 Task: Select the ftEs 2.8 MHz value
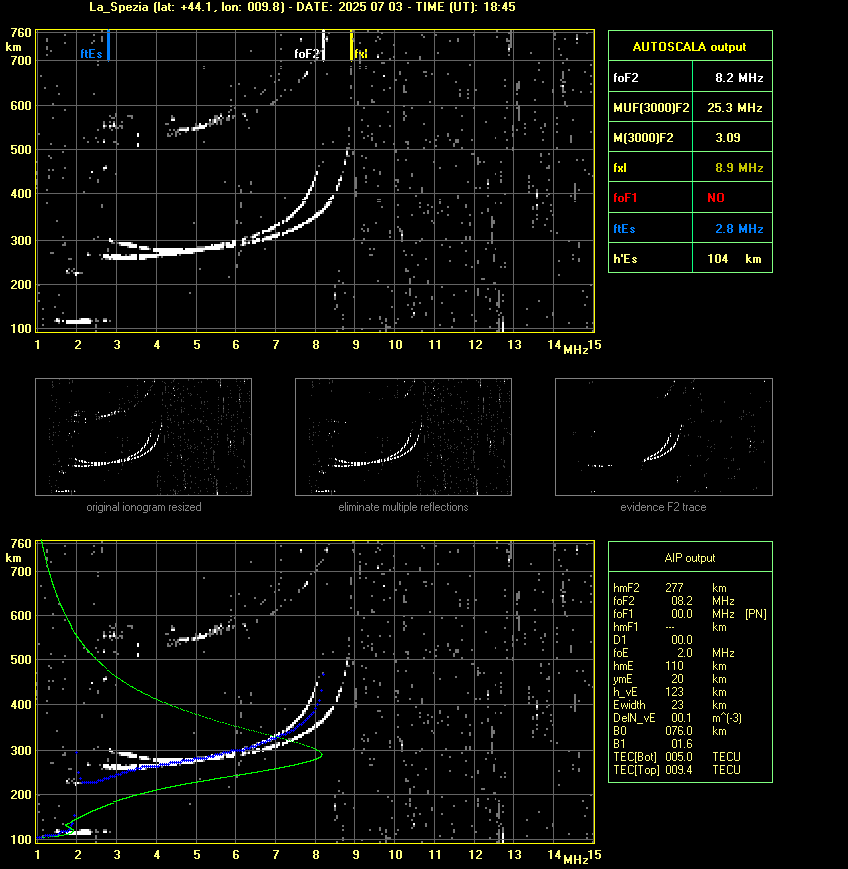739,228
